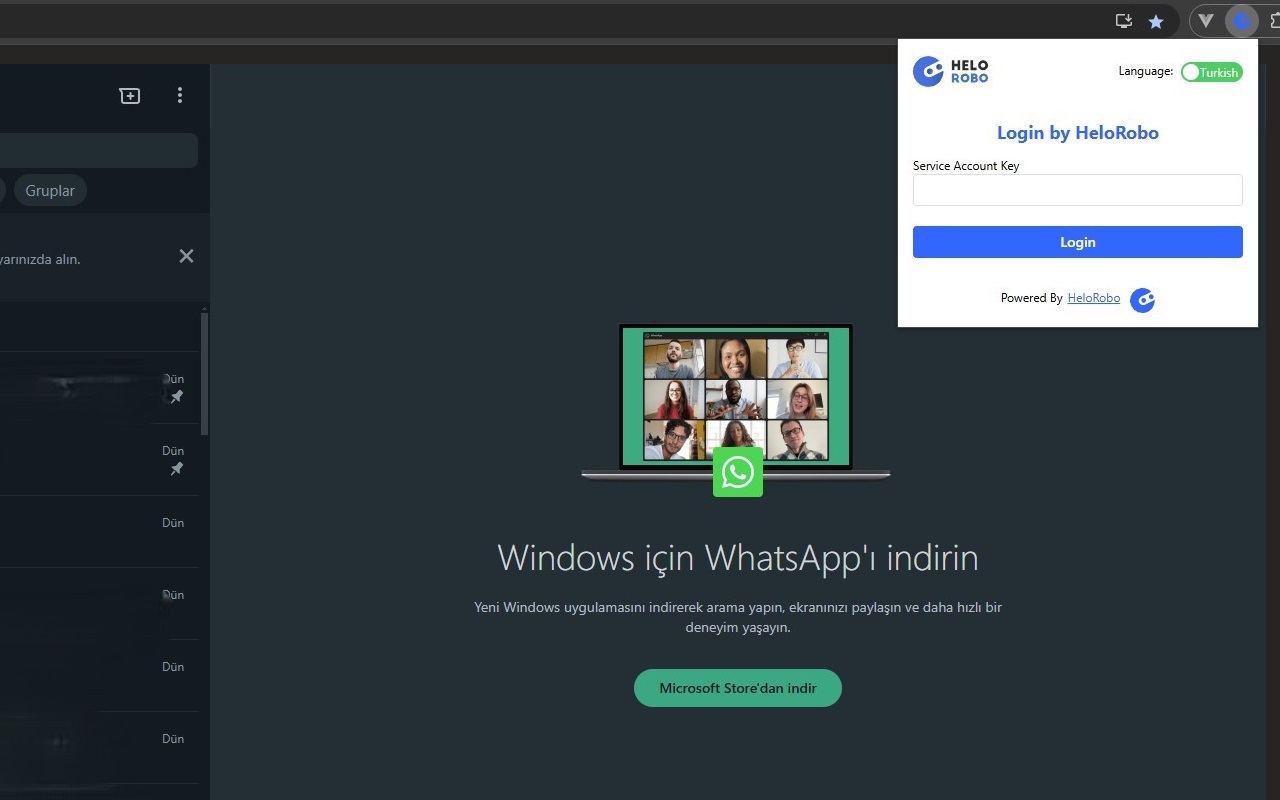The height and width of the screenshot is (800, 1280).
Task: Focus the WhatsApp chat search box
Action: point(98,151)
